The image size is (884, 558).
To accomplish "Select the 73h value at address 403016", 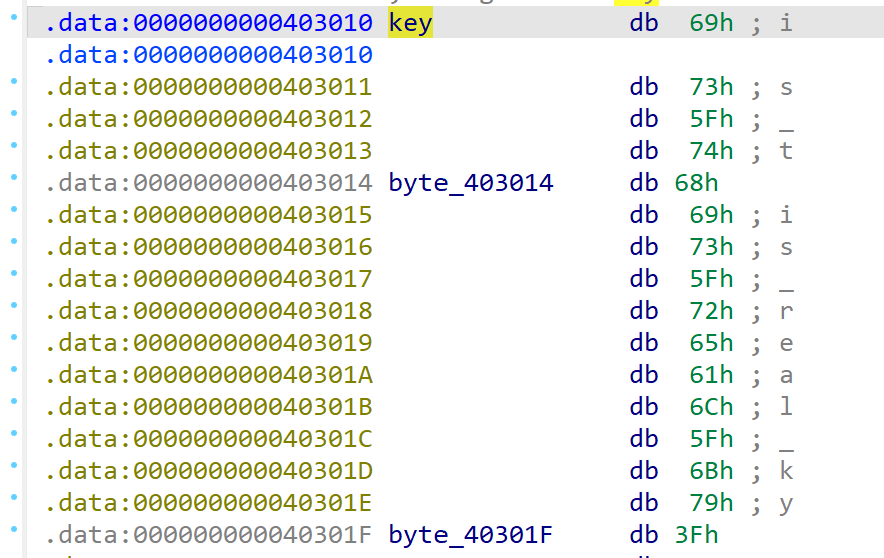I will tap(711, 247).
